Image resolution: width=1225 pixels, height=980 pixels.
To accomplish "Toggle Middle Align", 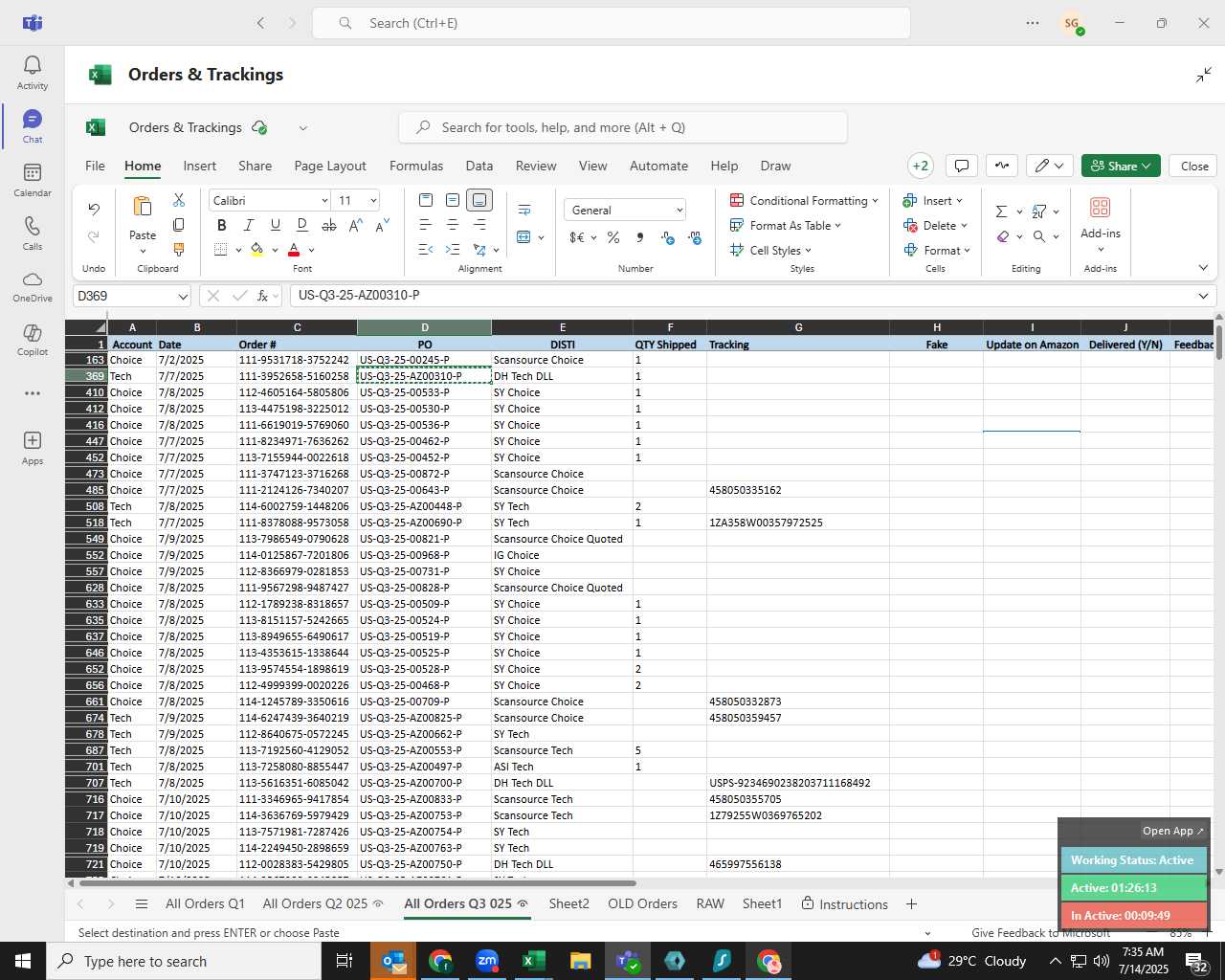I will 453,200.
